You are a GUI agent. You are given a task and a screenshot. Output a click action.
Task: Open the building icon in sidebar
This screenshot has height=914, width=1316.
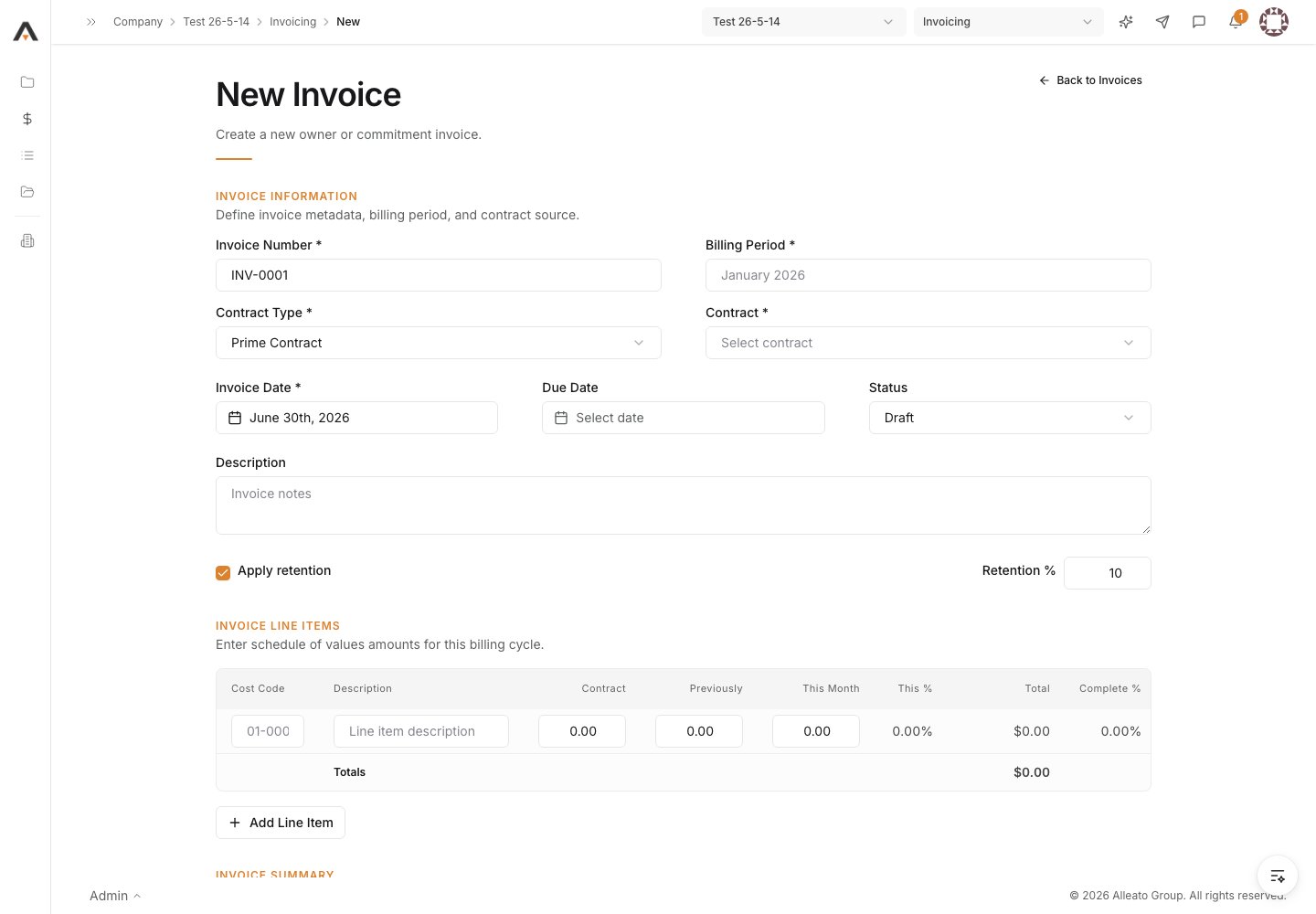pyautogui.click(x=27, y=240)
